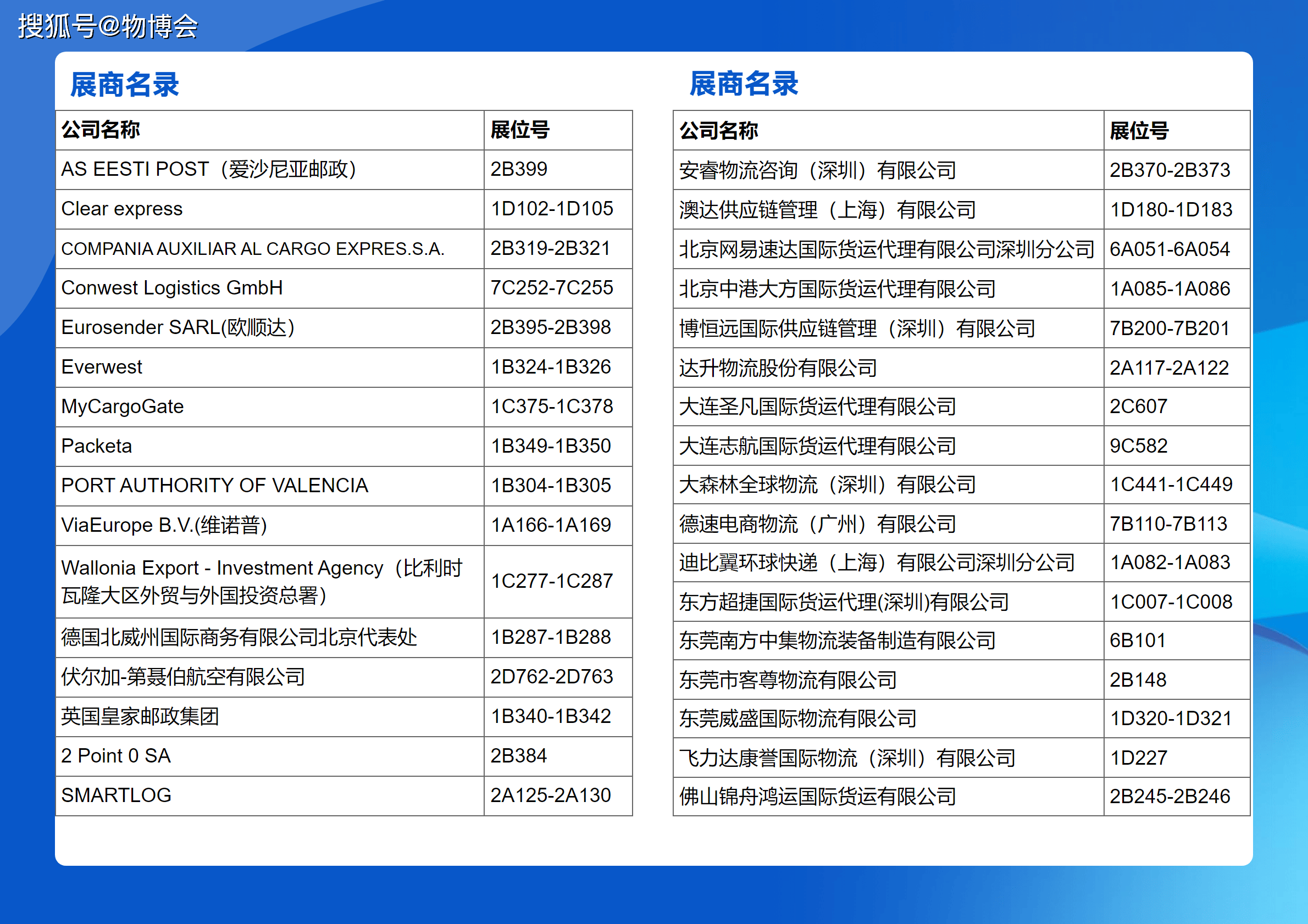Select booth 7B110-7B113
The height and width of the screenshot is (924, 1308).
point(1168,524)
